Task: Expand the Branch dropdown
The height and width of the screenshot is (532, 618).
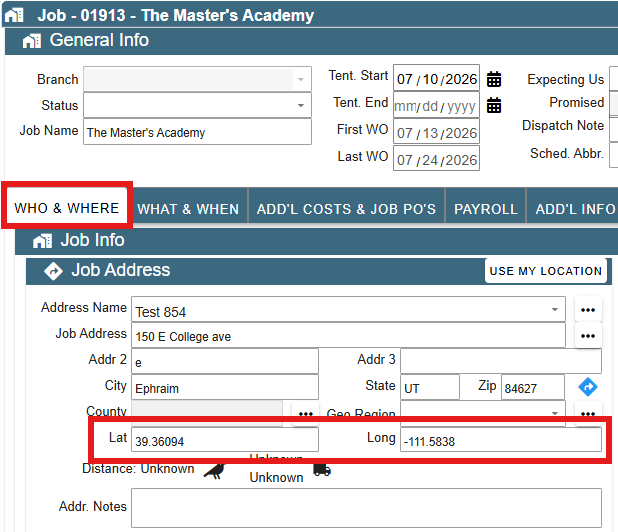Action: (x=197, y=79)
